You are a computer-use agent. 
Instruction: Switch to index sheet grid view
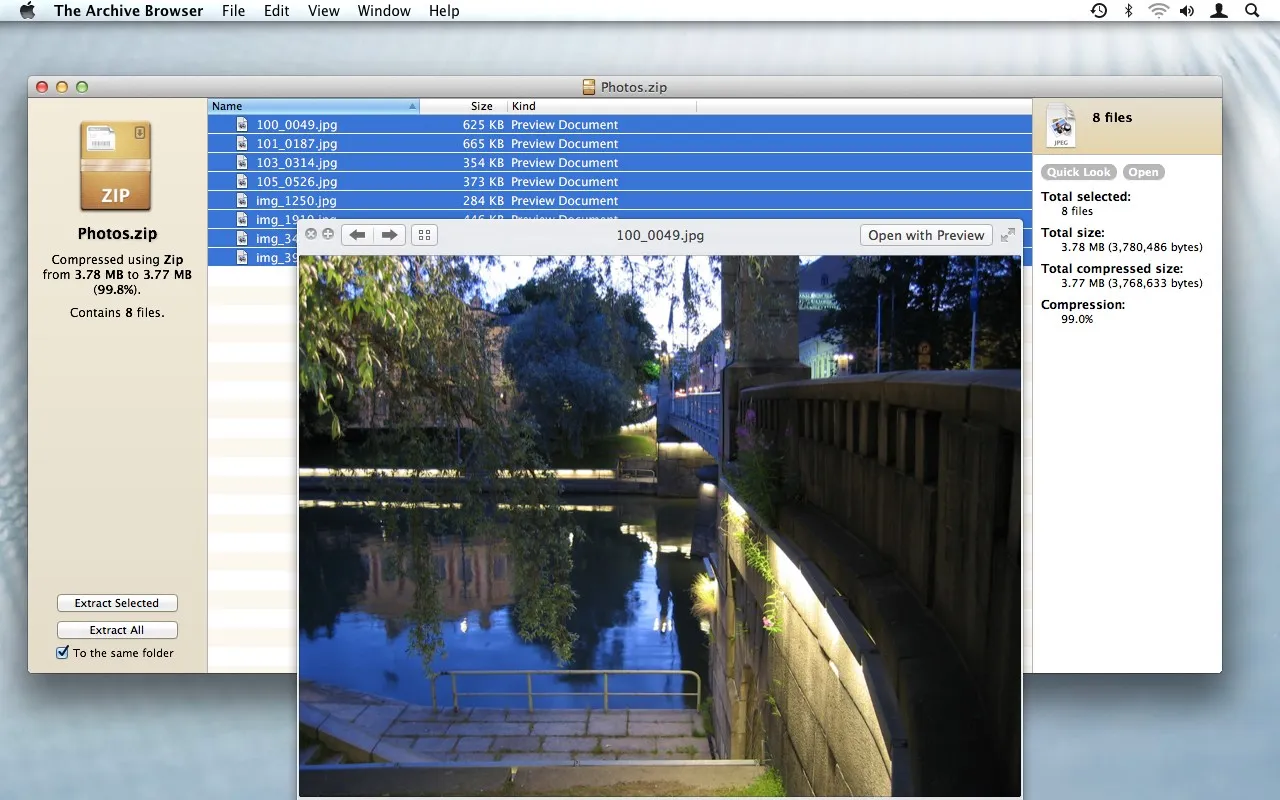pos(424,234)
